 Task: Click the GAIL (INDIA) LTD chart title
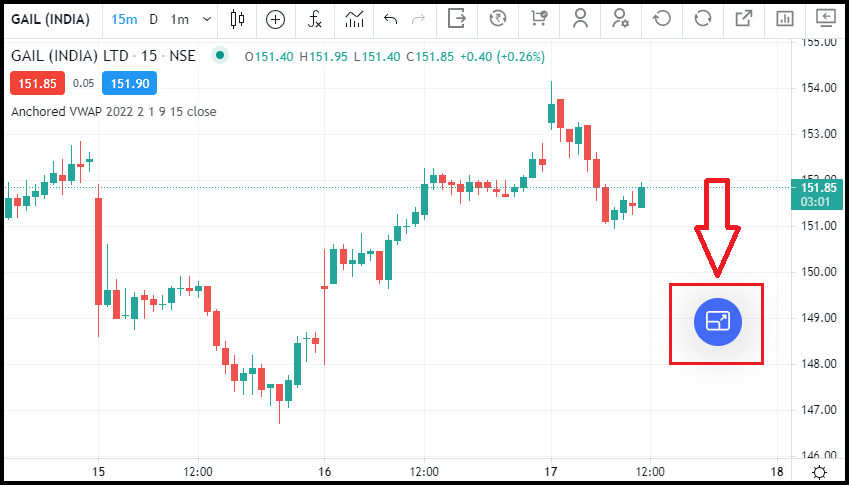[103, 56]
